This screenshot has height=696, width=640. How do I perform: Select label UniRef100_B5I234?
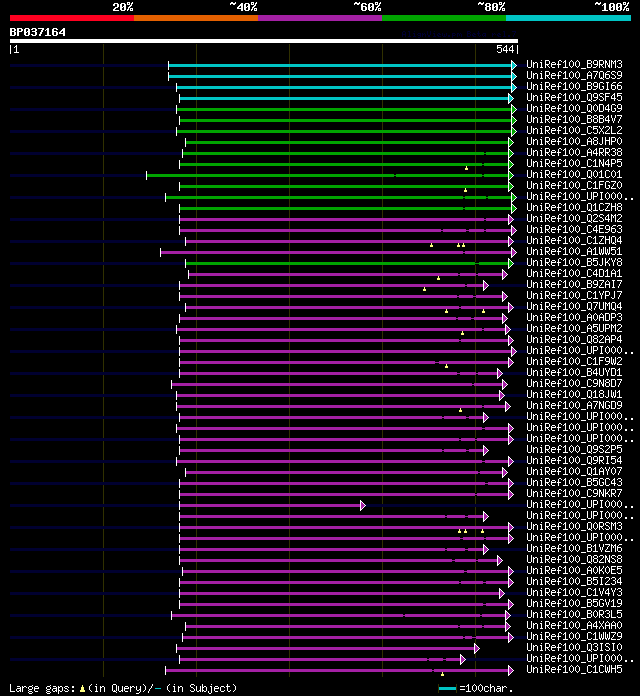click(574, 581)
